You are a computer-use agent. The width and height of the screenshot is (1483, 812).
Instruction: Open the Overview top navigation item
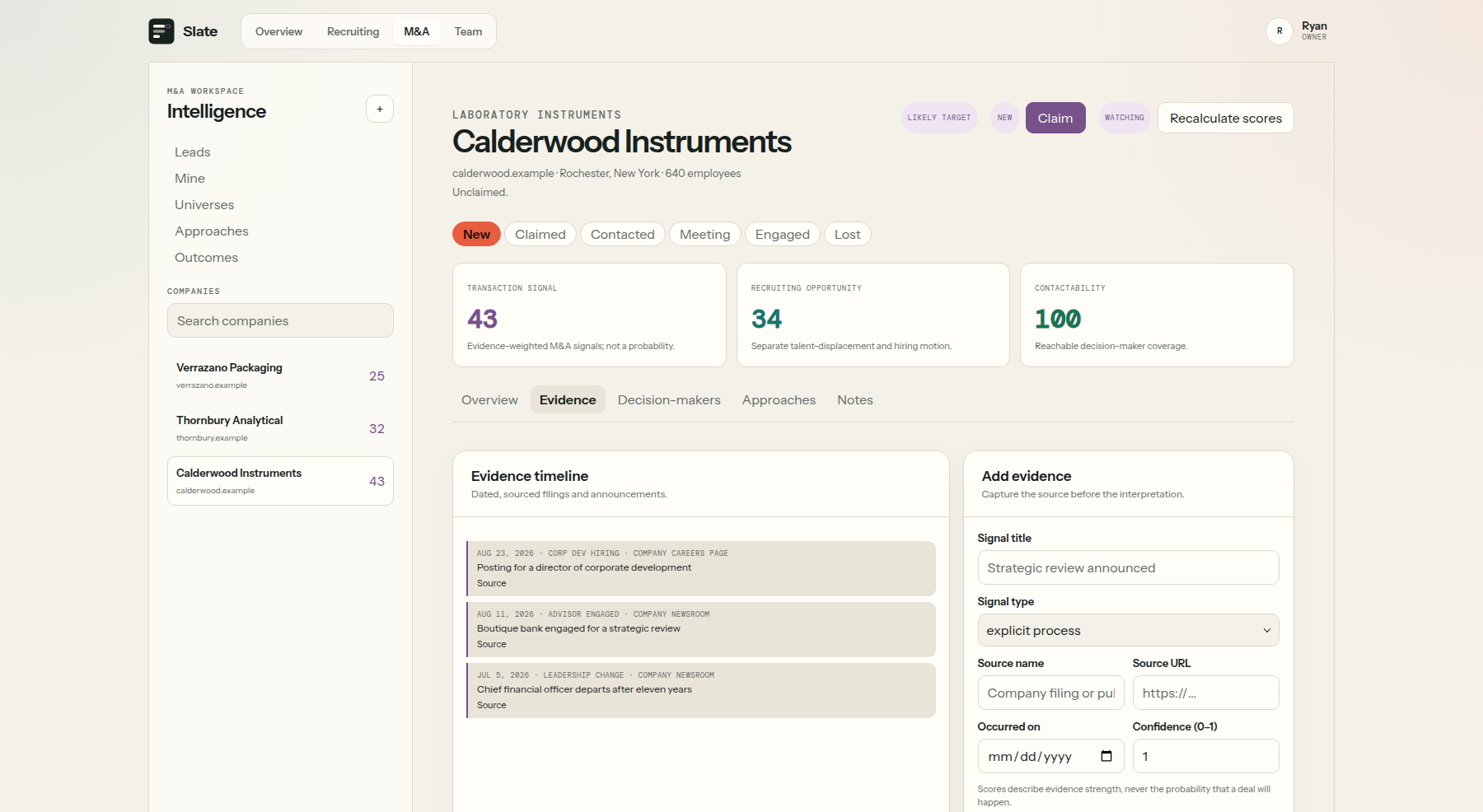(x=278, y=31)
